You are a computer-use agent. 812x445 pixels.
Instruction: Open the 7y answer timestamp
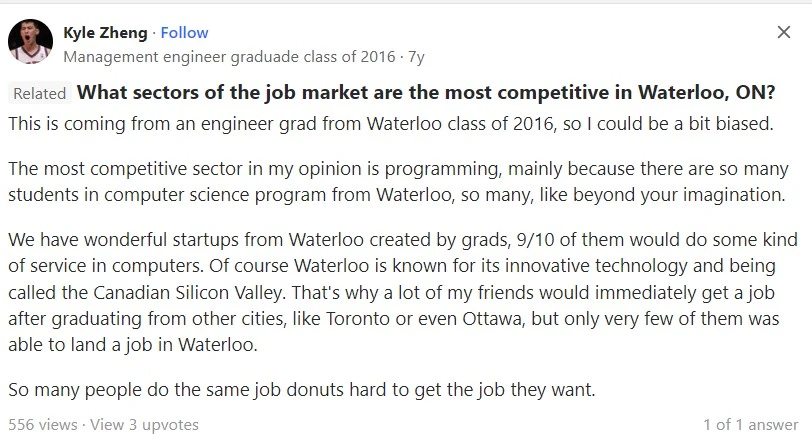417,56
